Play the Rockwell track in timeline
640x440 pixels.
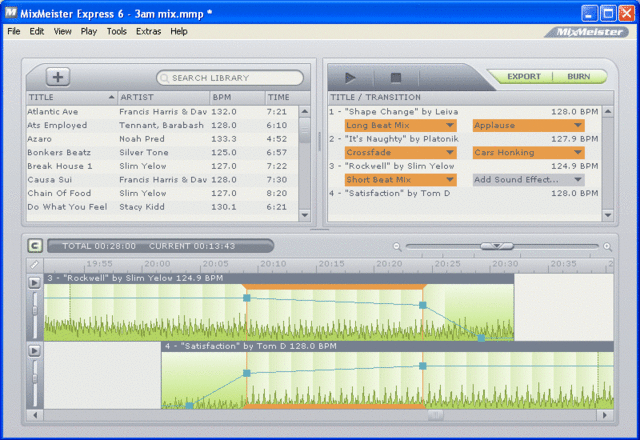coord(35,282)
